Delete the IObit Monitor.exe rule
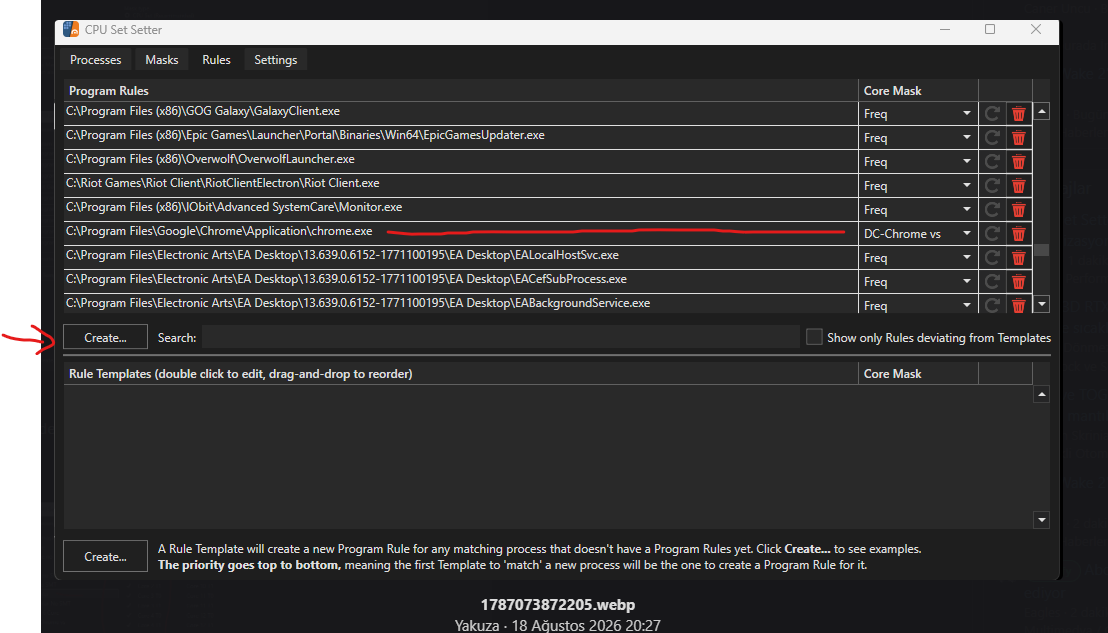 coord(1018,210)
